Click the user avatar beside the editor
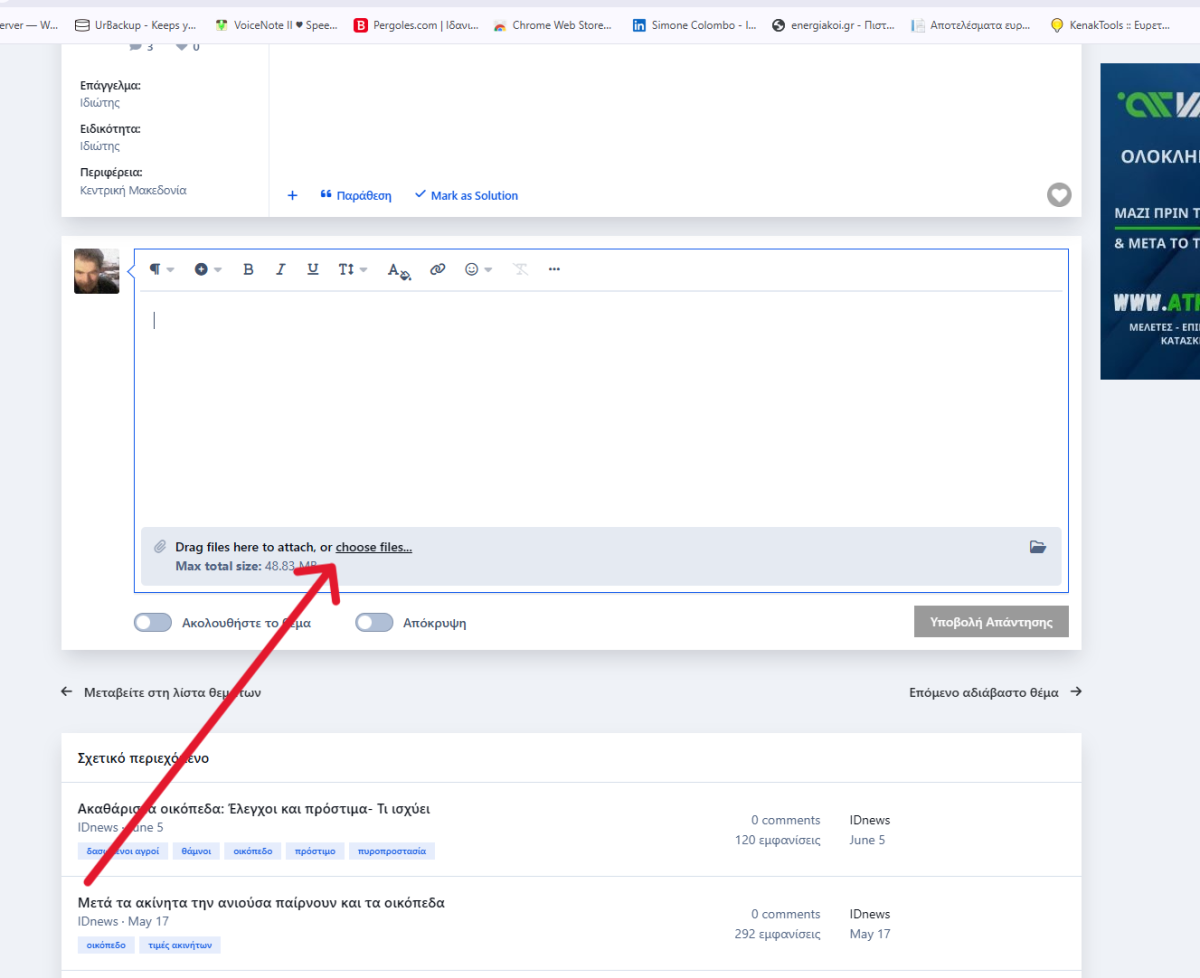The image size is (1200, 978). point(97,271)
